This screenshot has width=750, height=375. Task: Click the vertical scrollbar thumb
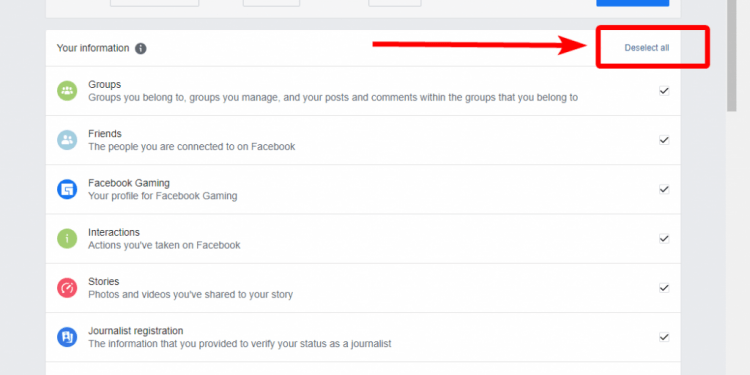click(731, 55)
